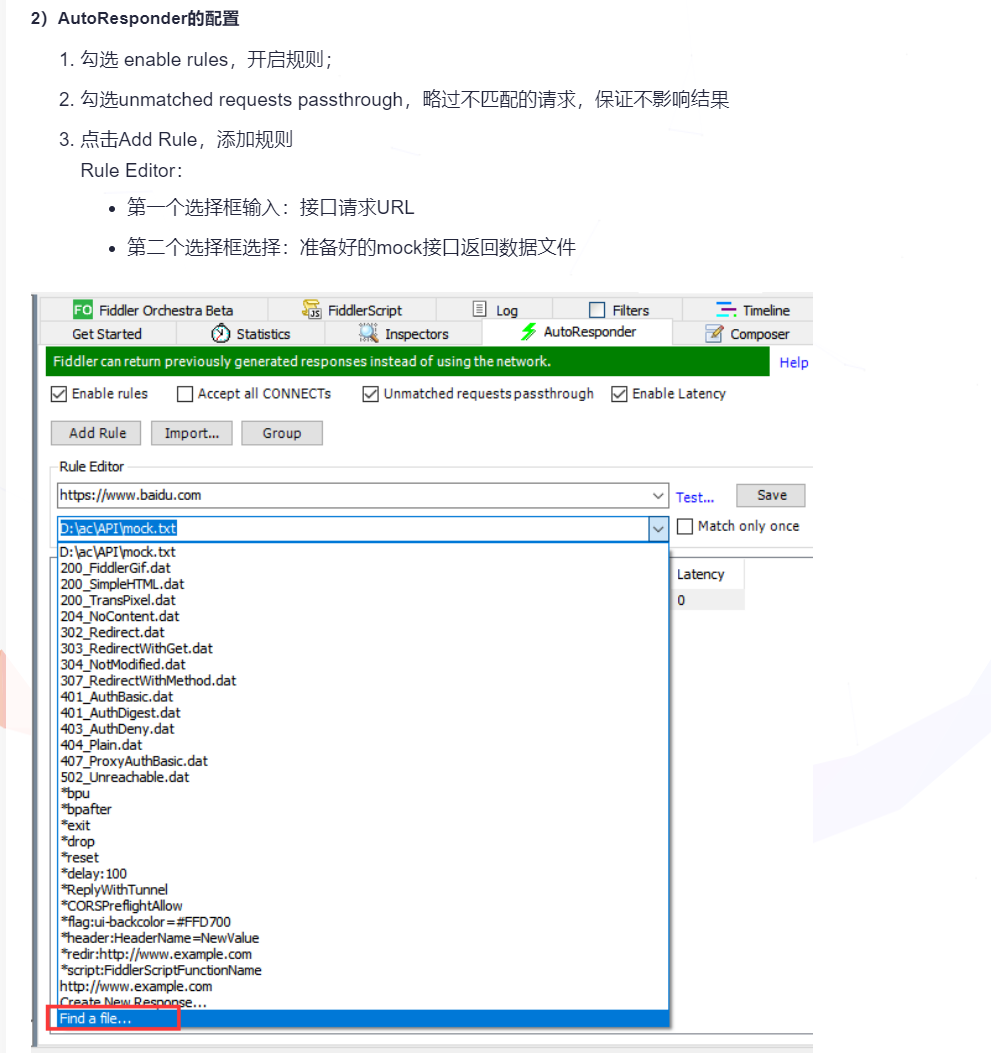Click the Add Rule button

96,433
